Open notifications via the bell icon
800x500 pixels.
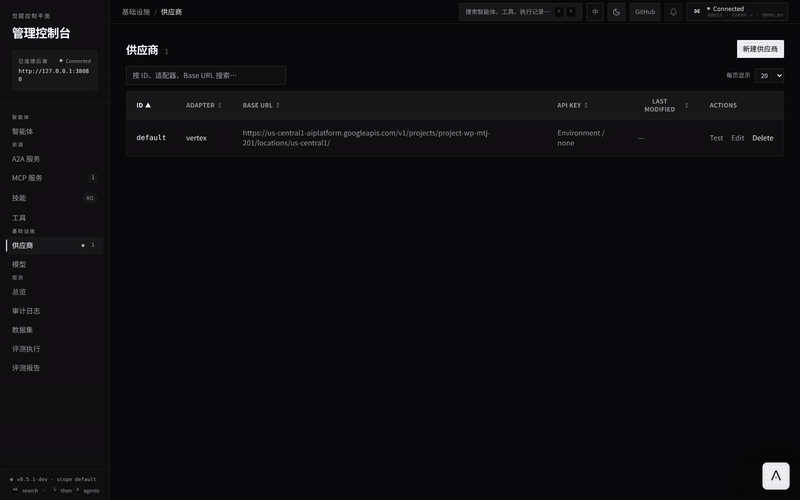[673, 12]
